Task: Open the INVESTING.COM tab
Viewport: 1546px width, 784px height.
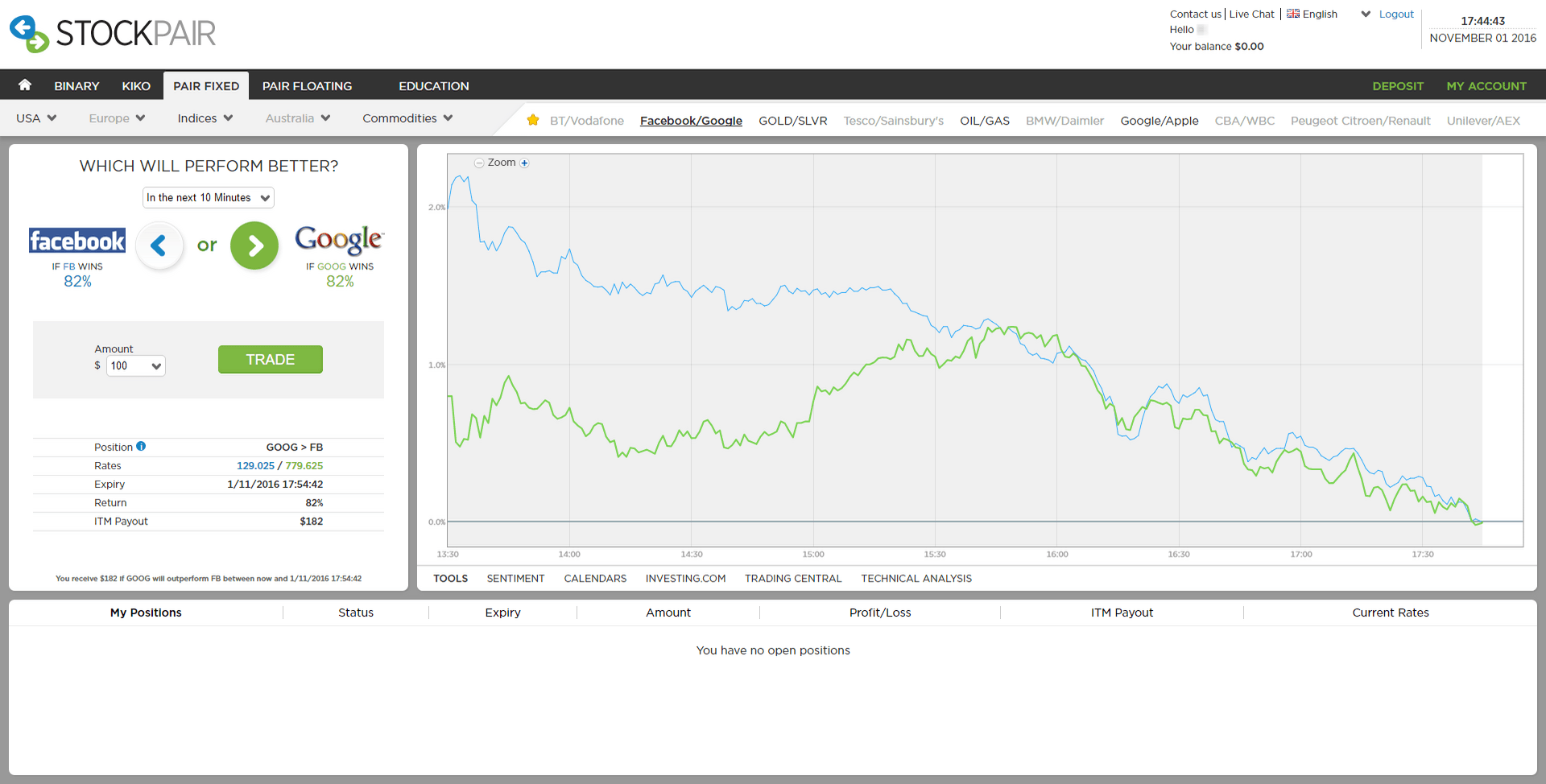Action: pos(685,578)
